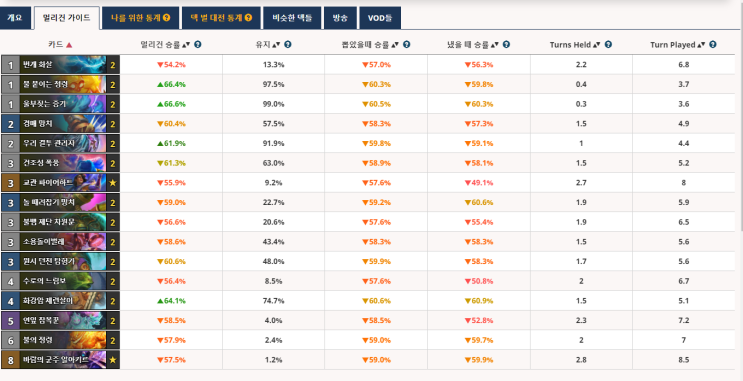This screenshot has height=381, width=743.
Task: Open help icon for 유지 column
Action: pyautogui.click(x=288, y=45)
